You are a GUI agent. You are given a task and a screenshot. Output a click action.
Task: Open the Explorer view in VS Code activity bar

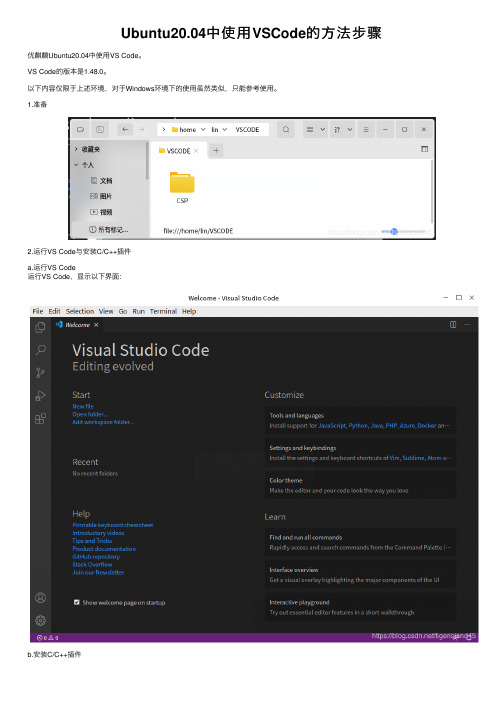40,327
